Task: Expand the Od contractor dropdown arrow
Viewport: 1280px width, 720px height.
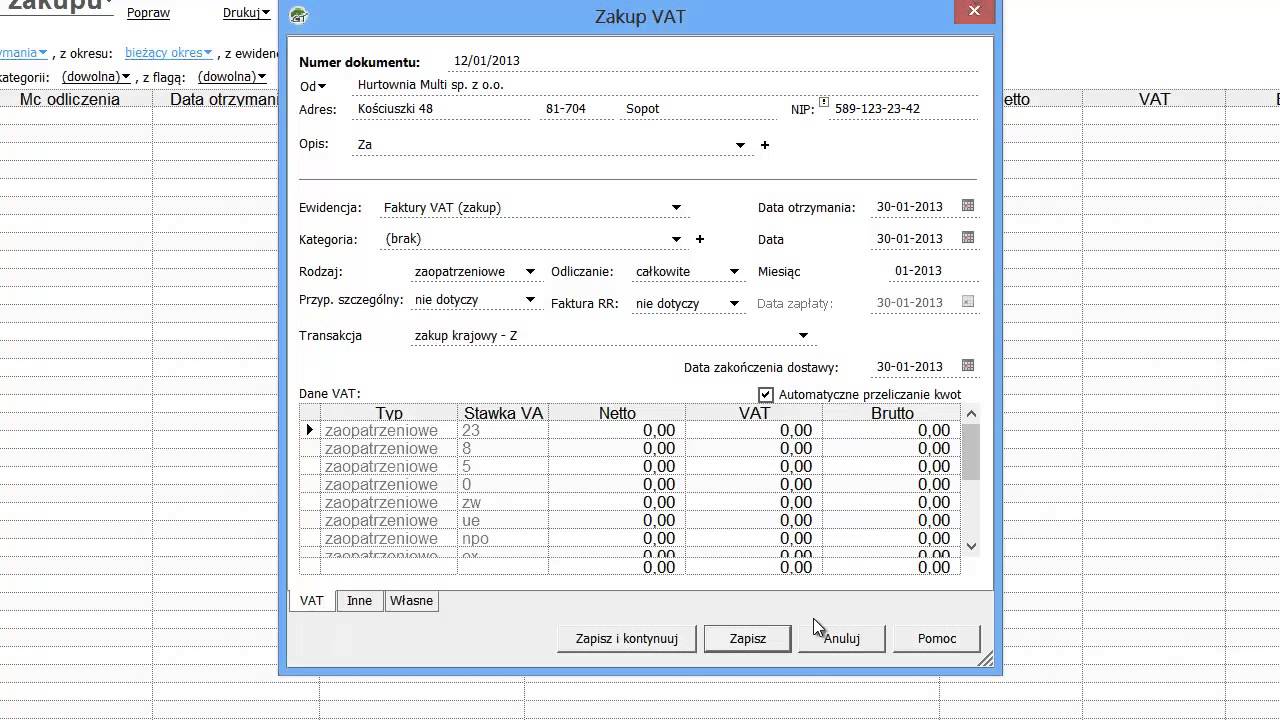Action: 322,87
